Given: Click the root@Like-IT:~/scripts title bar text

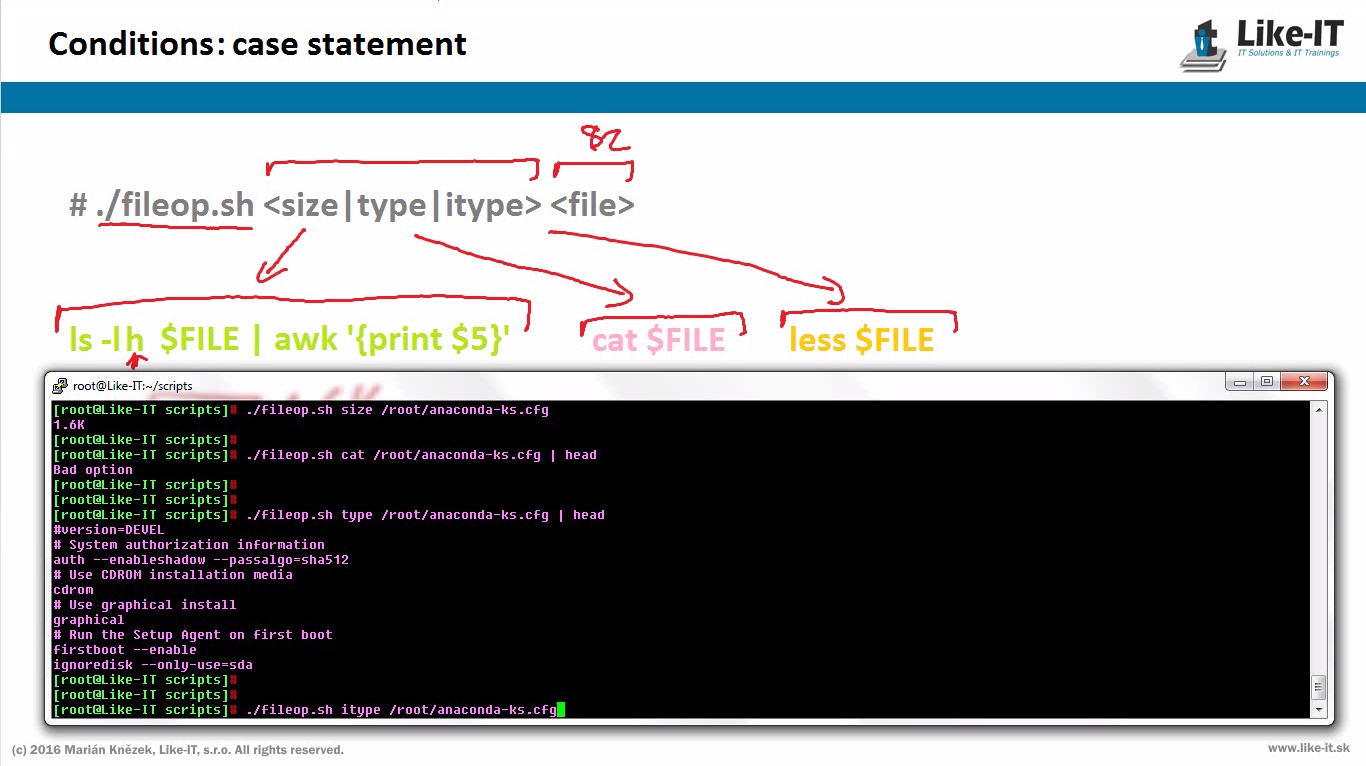Looking at the screenshot, I should coord(132,386).
